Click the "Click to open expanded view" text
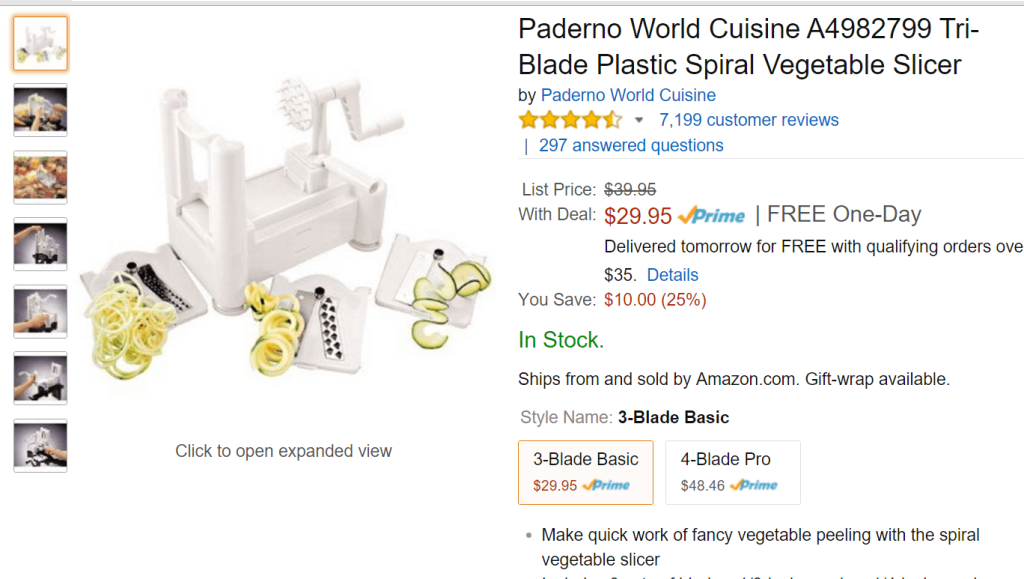The image size is (1024, 579). click(283, 451)
